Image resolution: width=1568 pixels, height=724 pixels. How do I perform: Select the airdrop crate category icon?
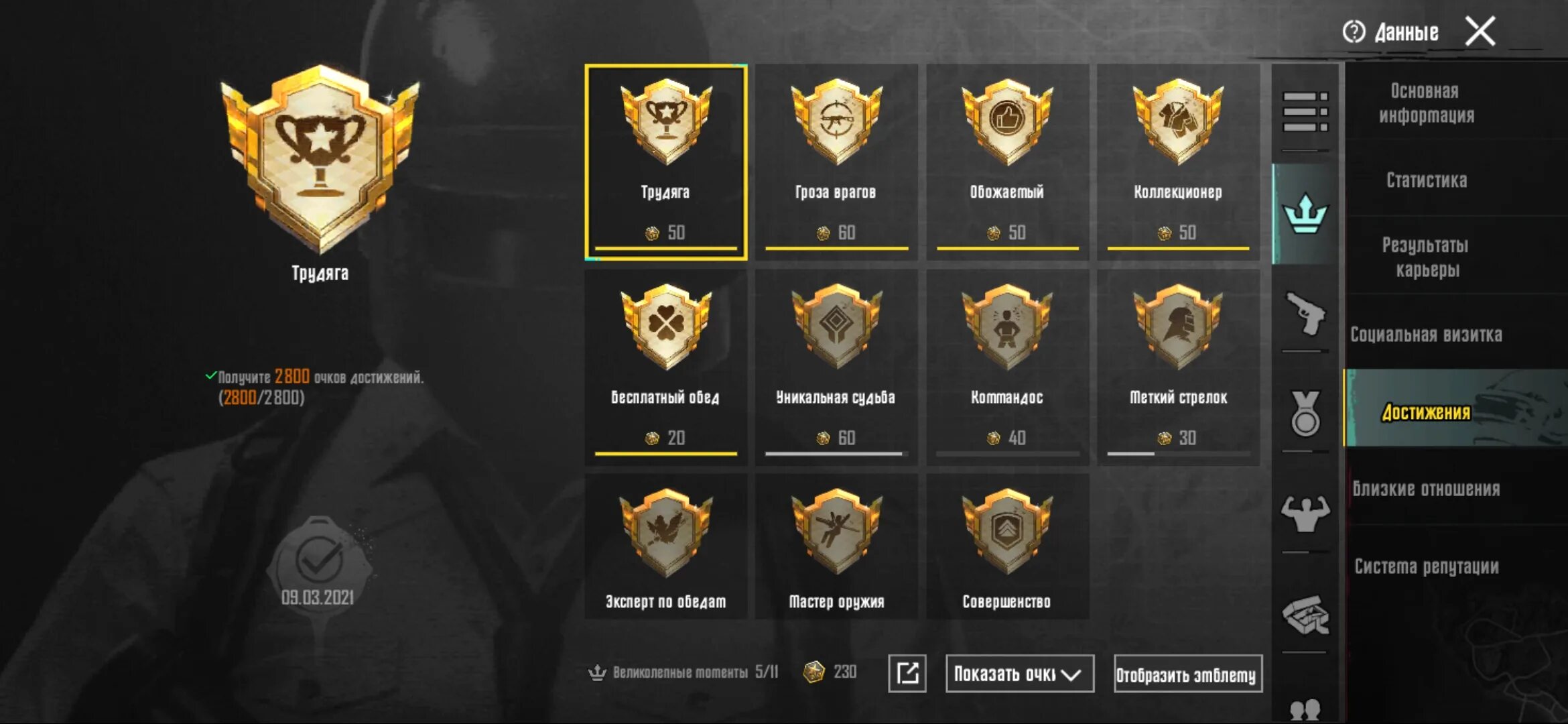[1305, 615]
